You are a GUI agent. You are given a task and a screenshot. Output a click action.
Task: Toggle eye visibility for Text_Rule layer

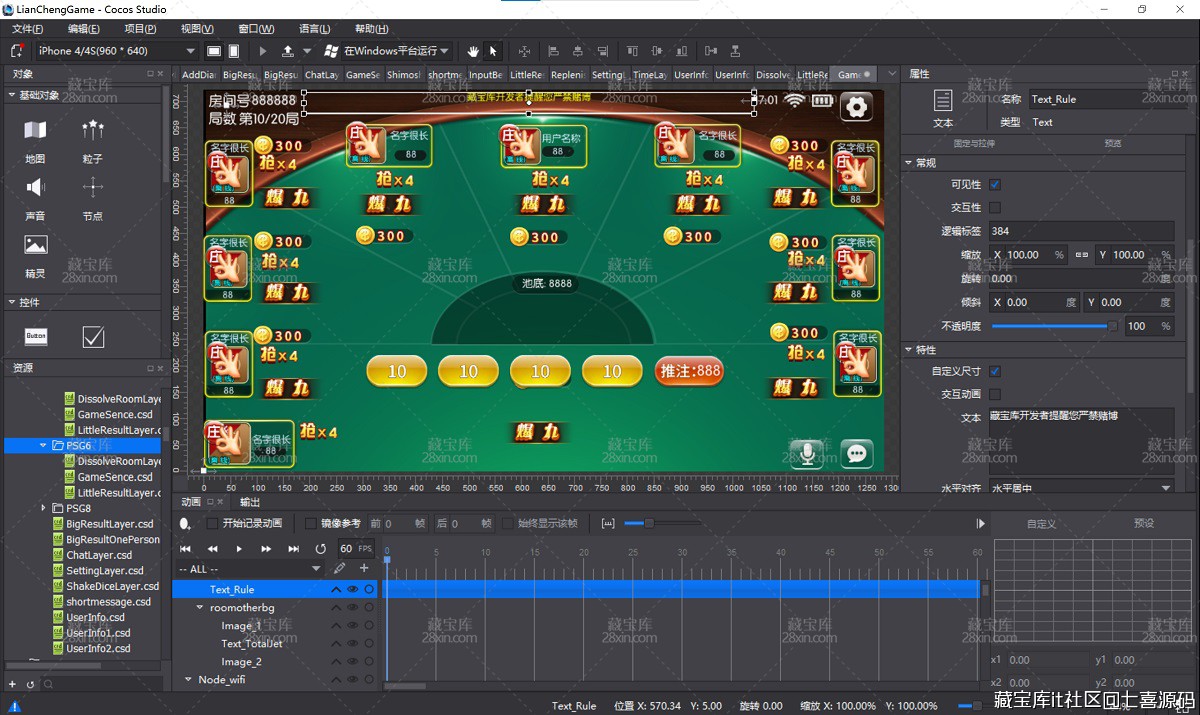click(x=352, y=590)
